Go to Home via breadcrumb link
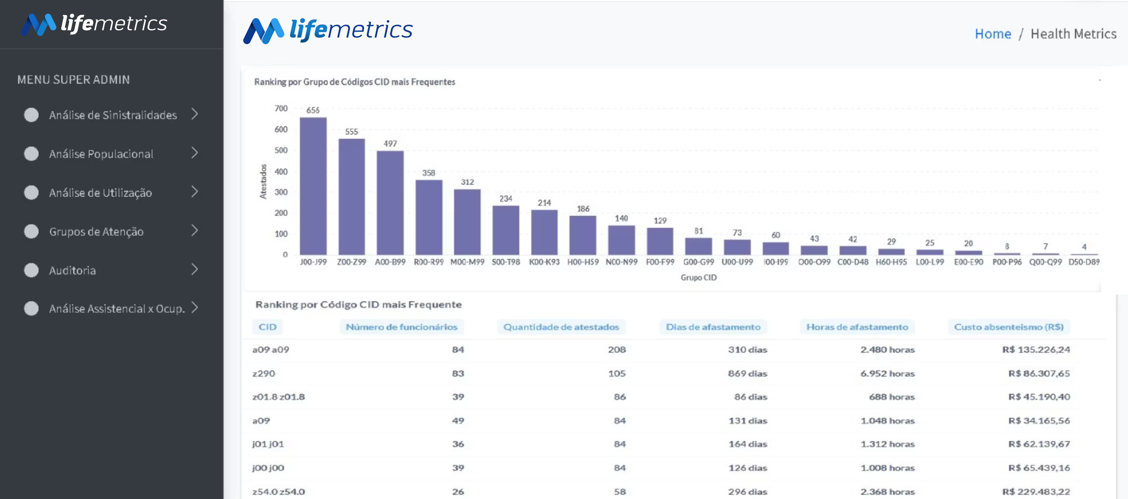The height and width of the screenshot is (499, 1128). click(993, 34)
